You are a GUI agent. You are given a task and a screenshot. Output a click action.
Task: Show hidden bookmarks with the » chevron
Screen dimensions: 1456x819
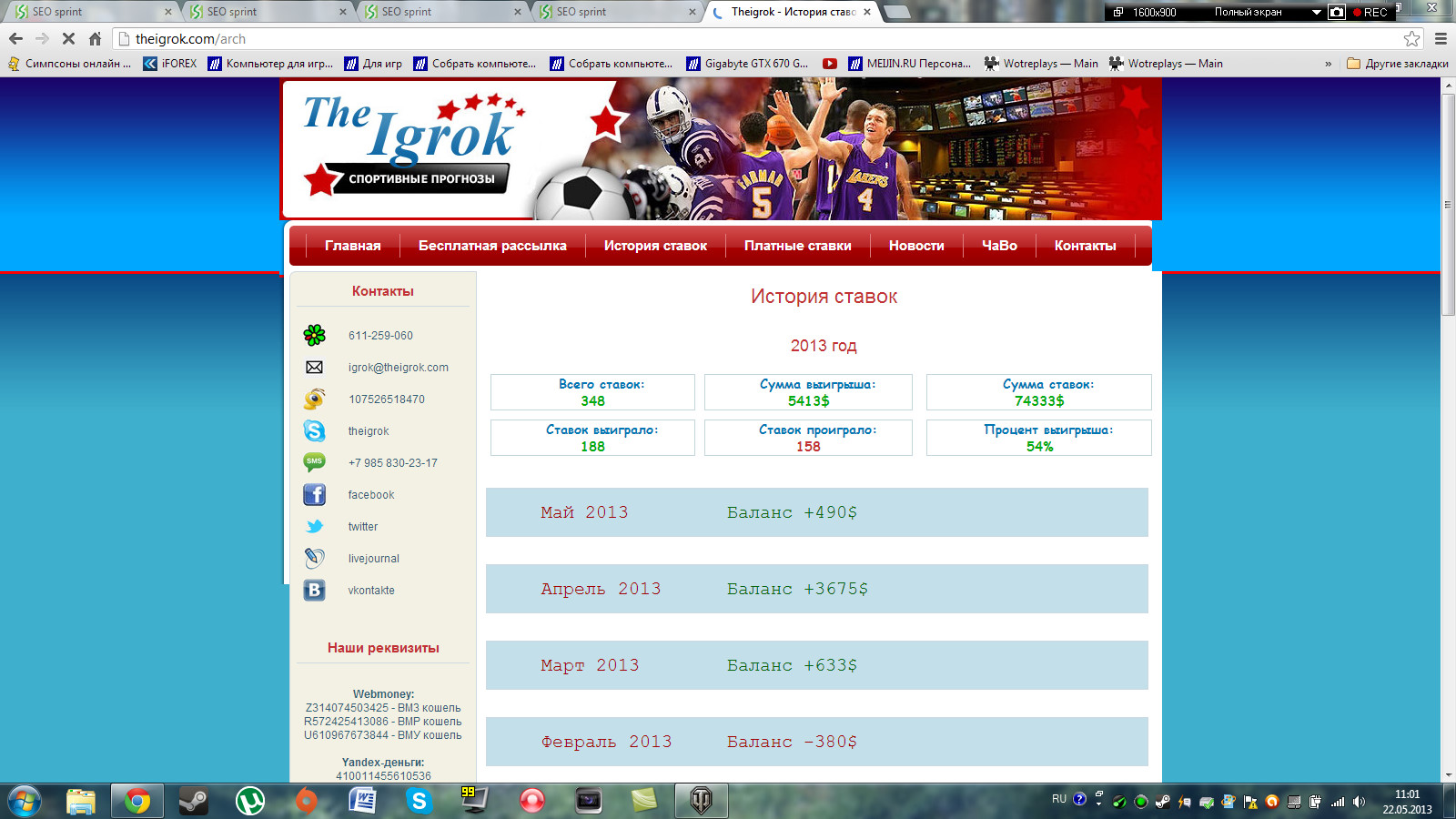(x=1328, y=64)
